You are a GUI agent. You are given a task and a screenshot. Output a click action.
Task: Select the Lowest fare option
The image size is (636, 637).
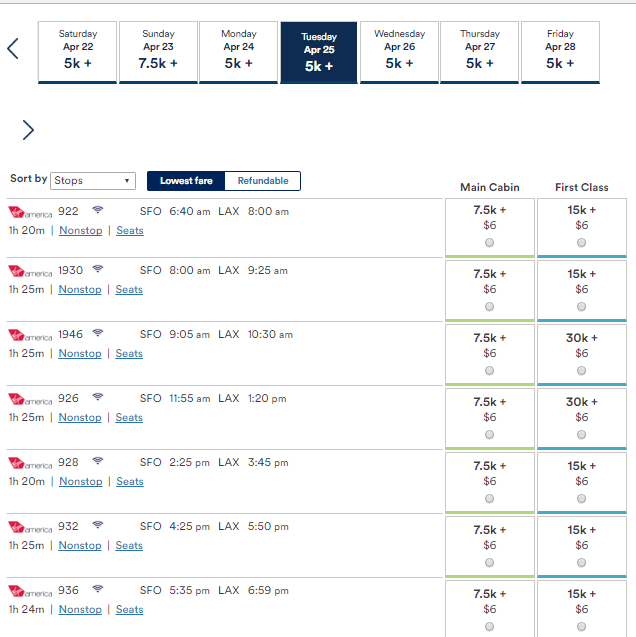186,181
